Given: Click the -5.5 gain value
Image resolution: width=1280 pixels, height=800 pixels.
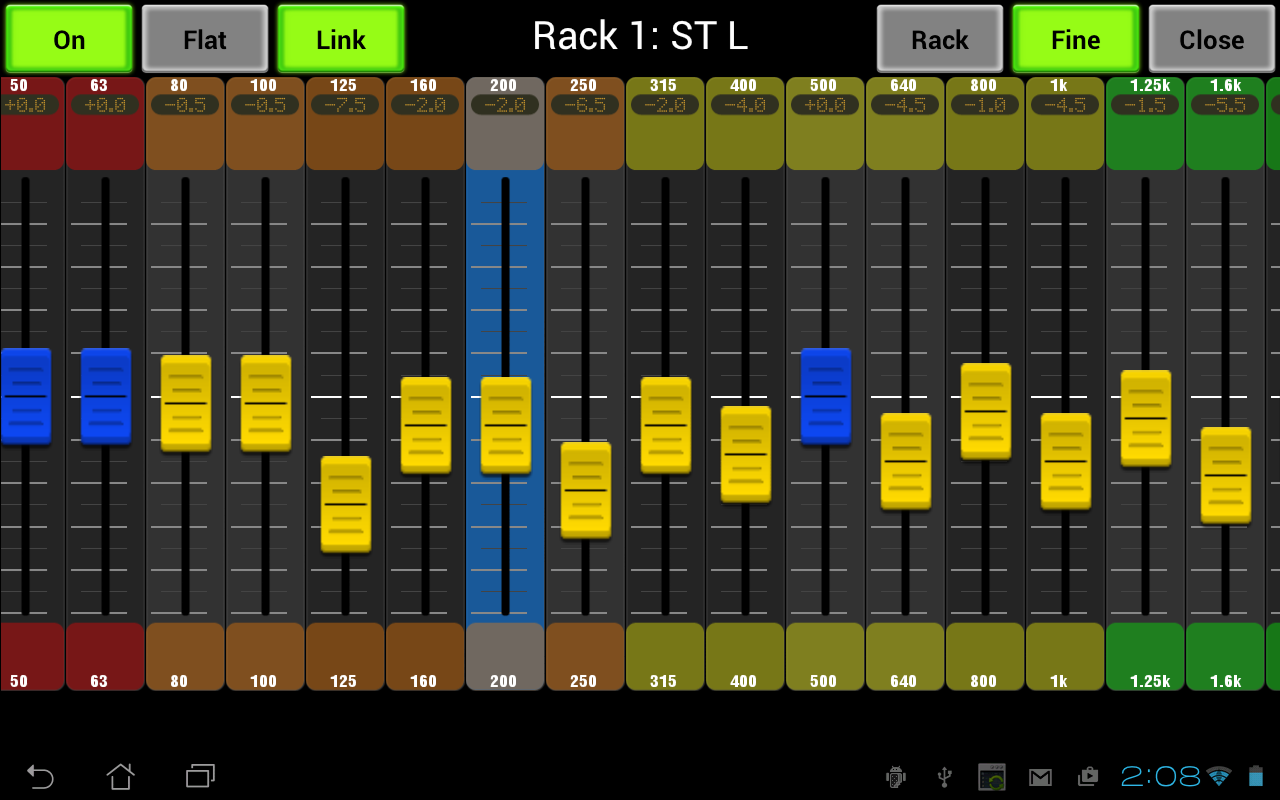Looking at the screenshot, I should click(1225, 105).
